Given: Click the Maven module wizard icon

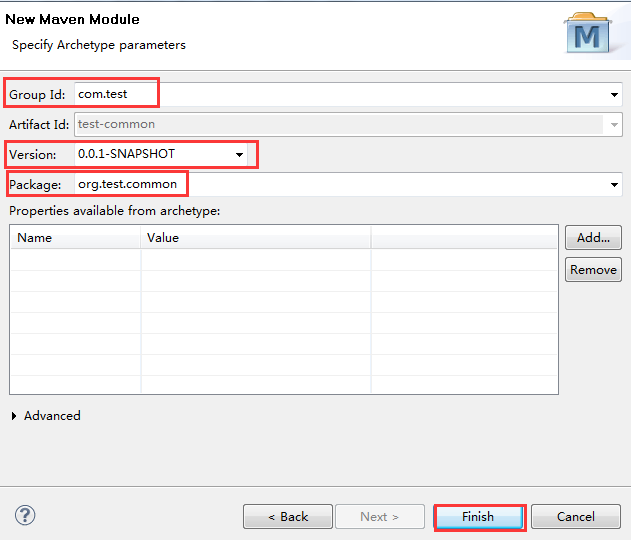Looking at the screenshot, I should click(x=588, y=33).
